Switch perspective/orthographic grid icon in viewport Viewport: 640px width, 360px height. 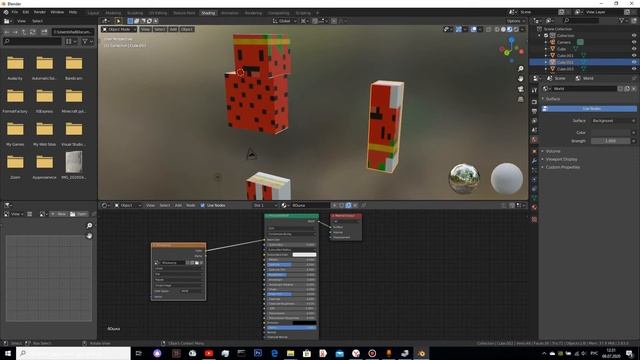point(520,99)
